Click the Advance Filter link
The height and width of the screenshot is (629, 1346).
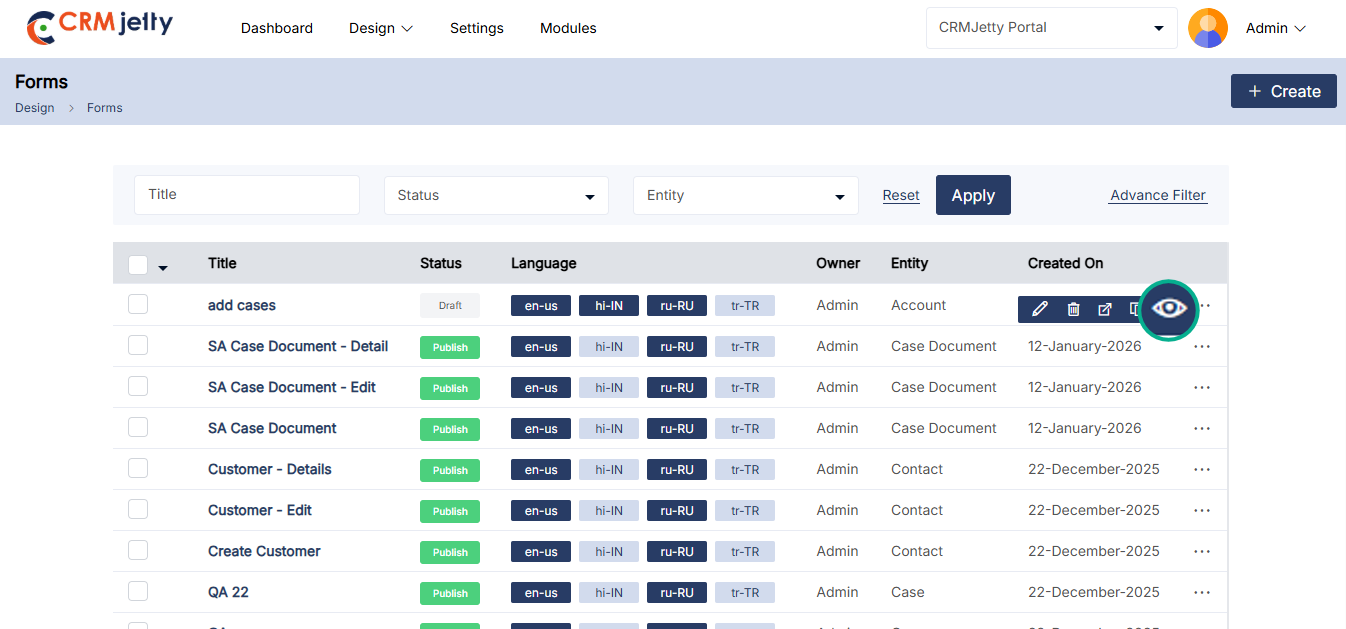tap(1158, 195)
